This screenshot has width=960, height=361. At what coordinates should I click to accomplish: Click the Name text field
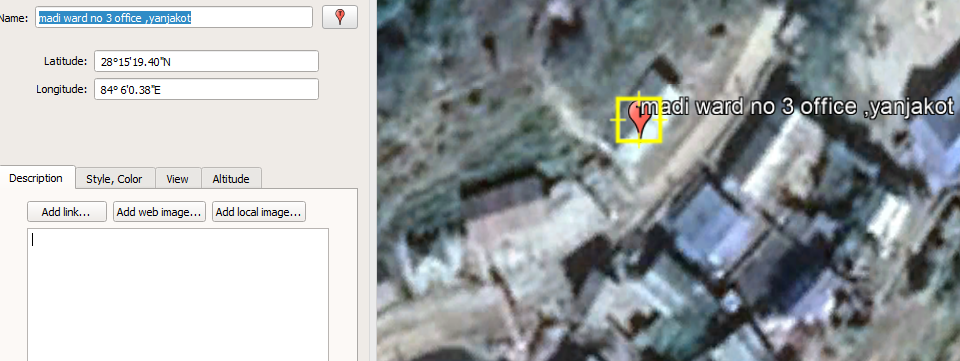click(174, 17)
